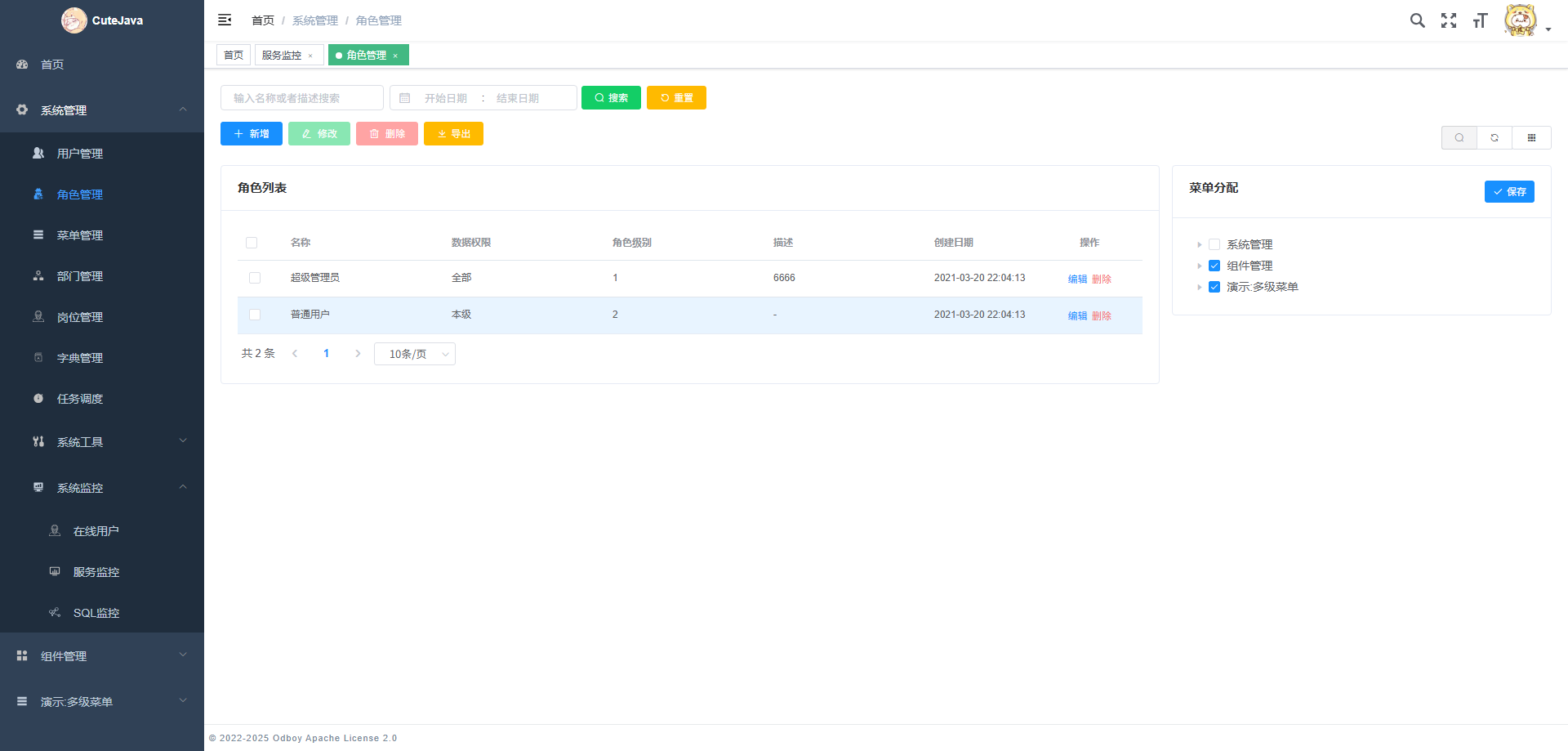Click the user avatar in header
Screen dimensions: 1568x751
pyautogui.click(x=1520, y=20)
